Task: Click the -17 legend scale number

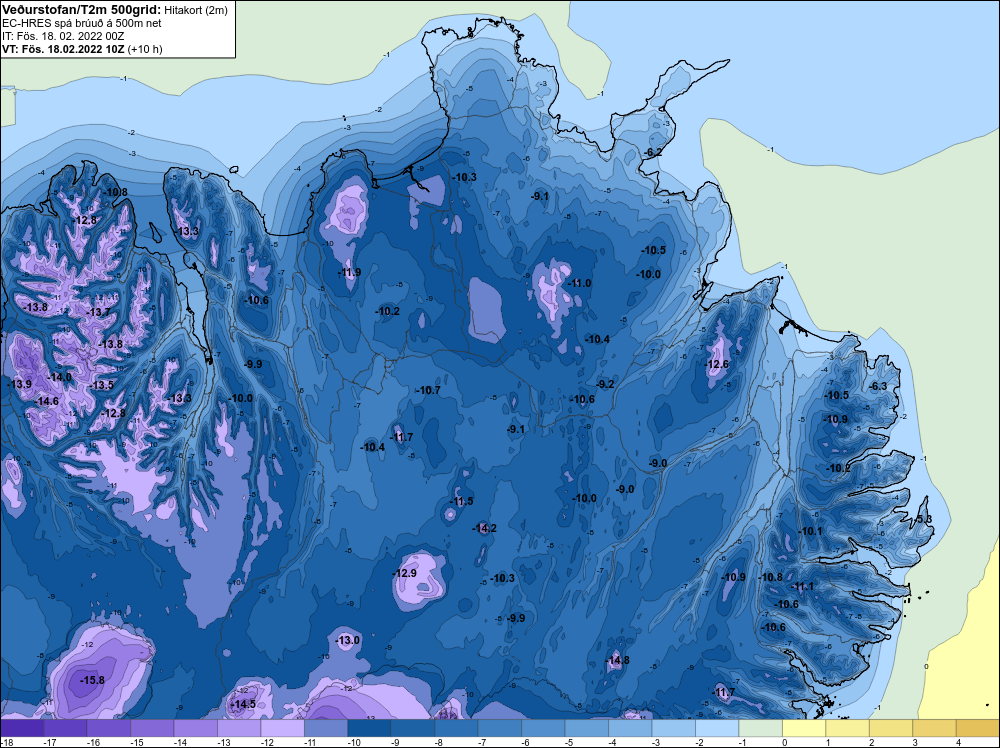Action: tap(50, 742)
